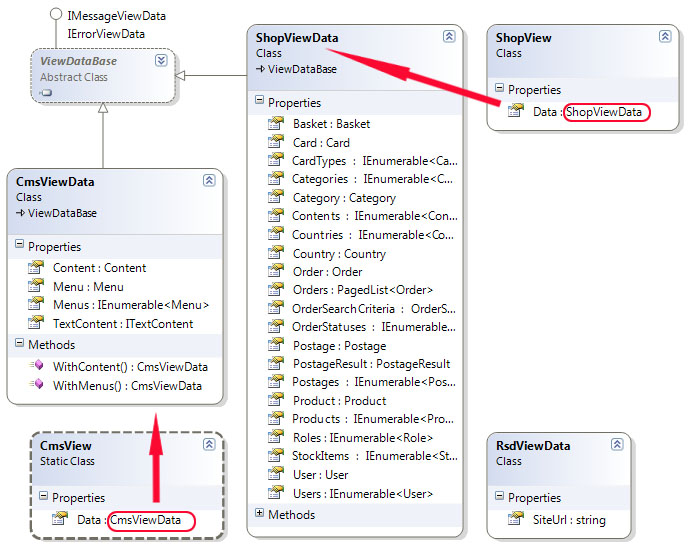689x550 pixels.
Task: Click the ShopView Data property icon
Action: [515, 112]
